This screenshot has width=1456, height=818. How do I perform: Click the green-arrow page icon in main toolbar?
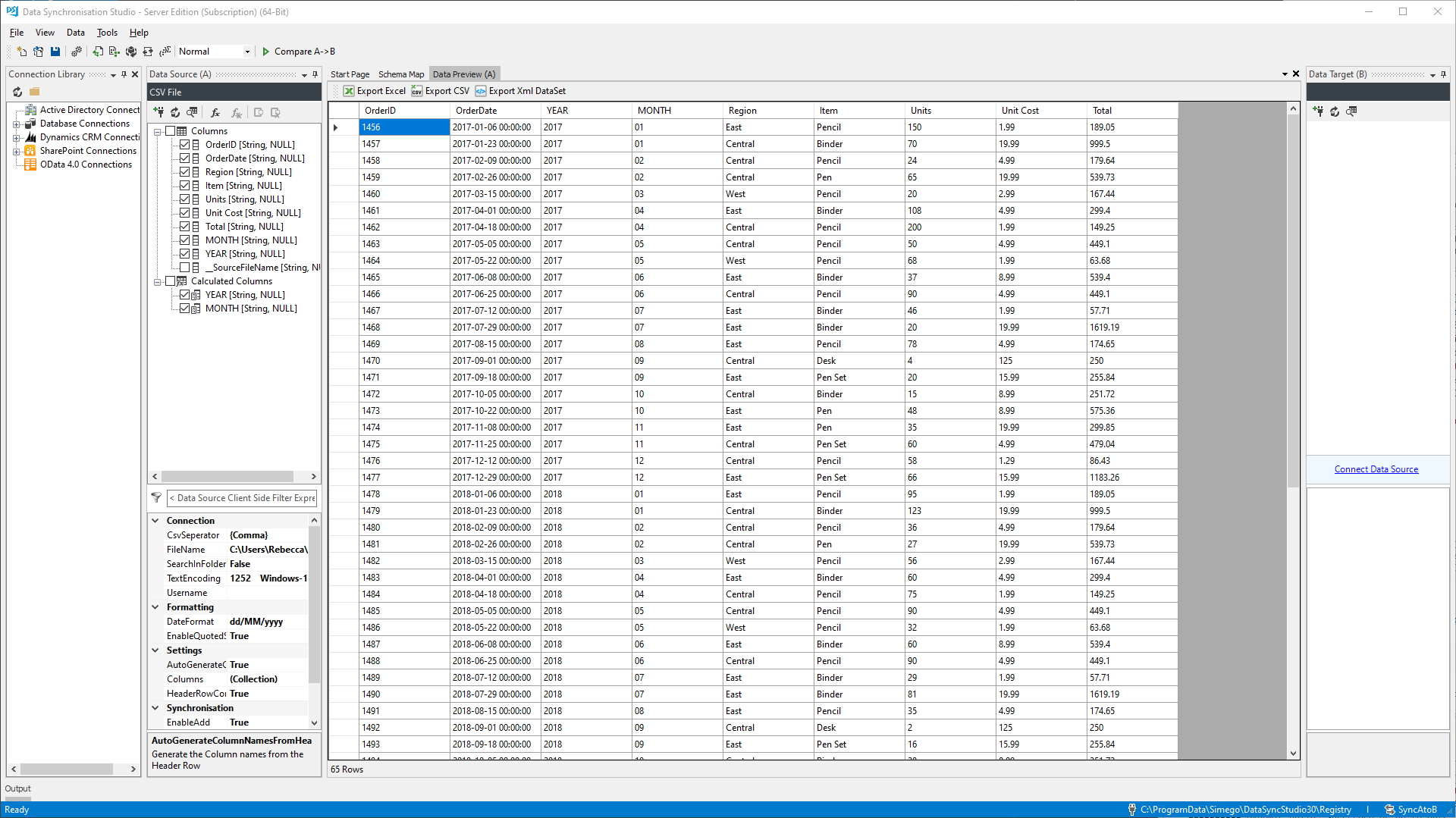(98, 52)
